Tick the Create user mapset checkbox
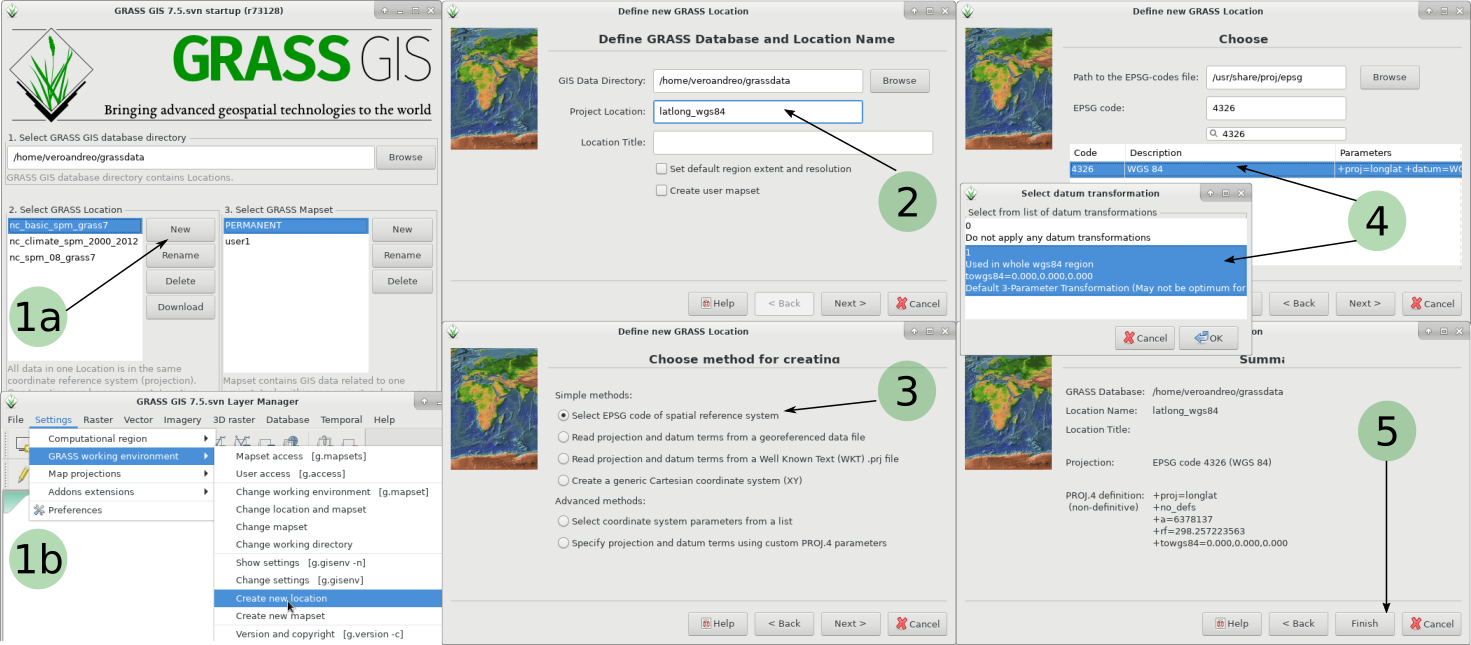 pos(661,190)
